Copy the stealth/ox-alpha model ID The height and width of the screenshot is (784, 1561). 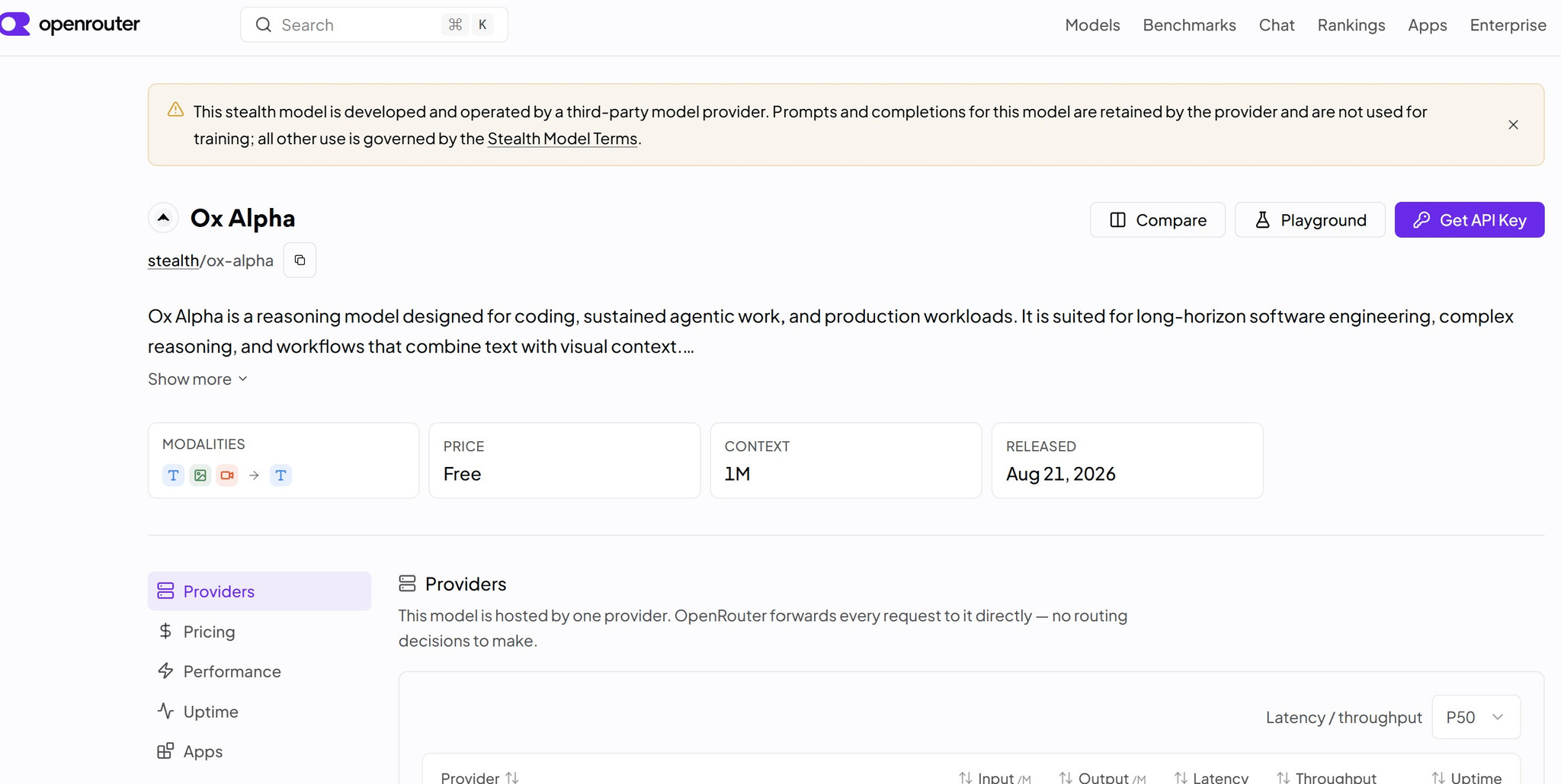[x=300, y=261]
